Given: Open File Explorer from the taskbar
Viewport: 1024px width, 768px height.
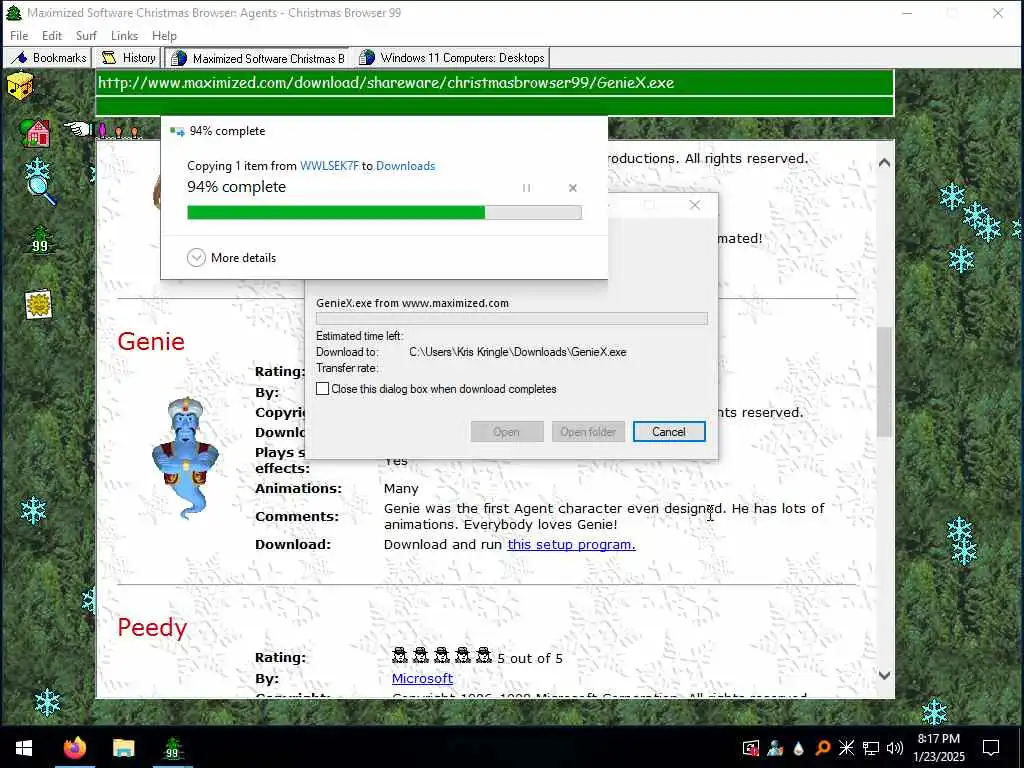Looking at the screenshot, I should coord(123,747).
